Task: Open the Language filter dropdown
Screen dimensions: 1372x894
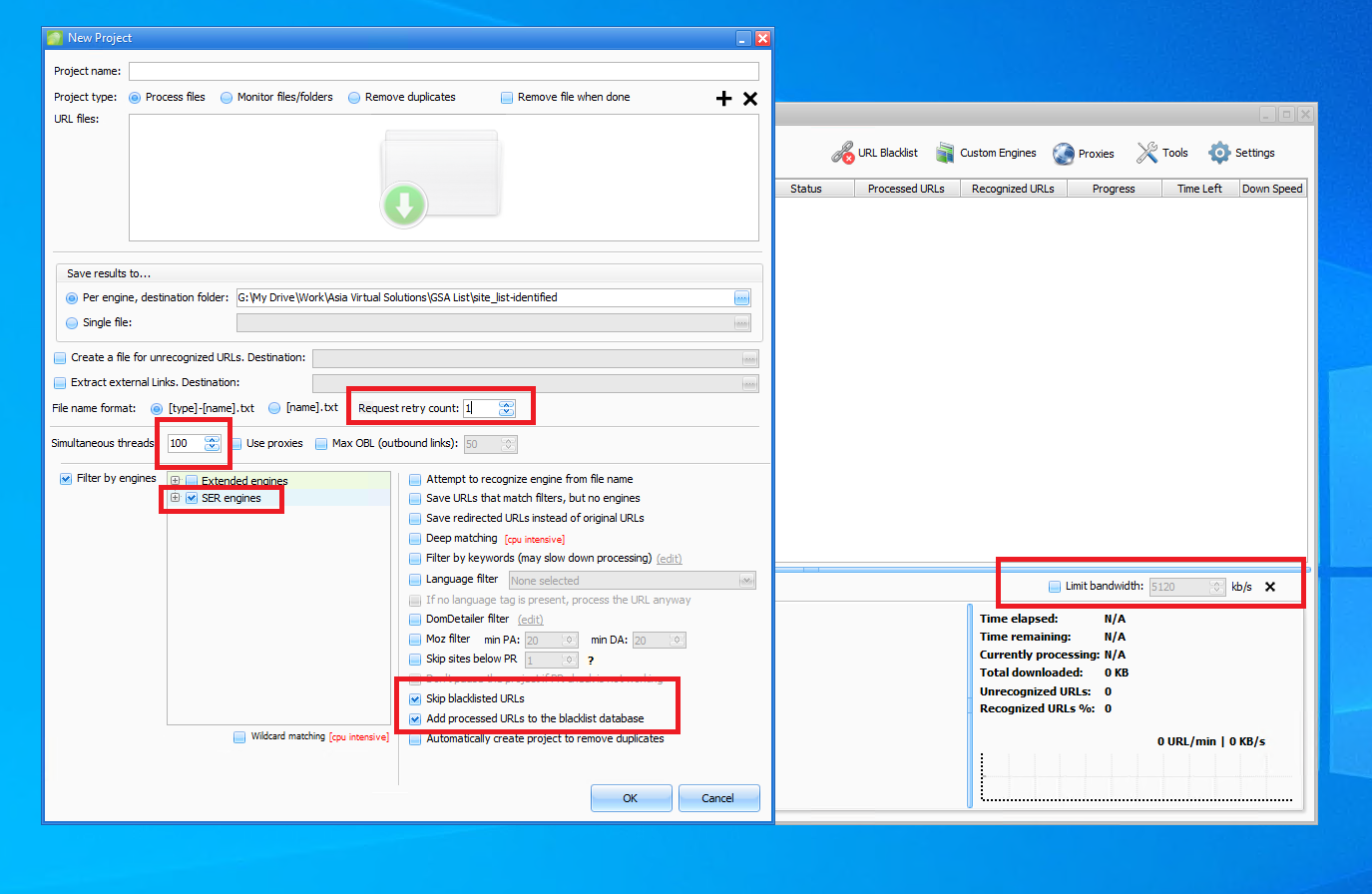Action: 745,581
